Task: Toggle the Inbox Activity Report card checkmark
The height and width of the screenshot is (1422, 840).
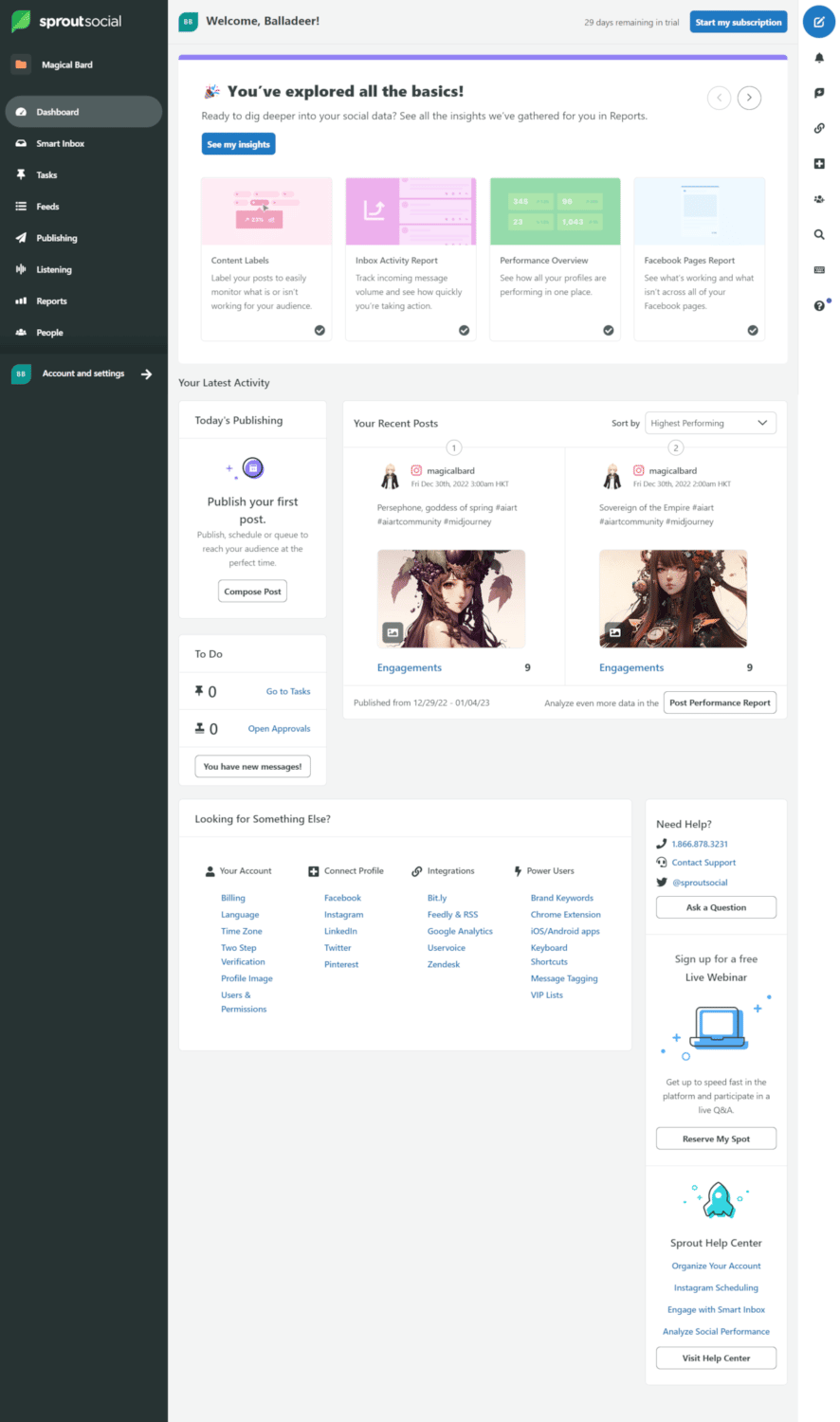Action: pyautogui.click(x=464, y=330)
